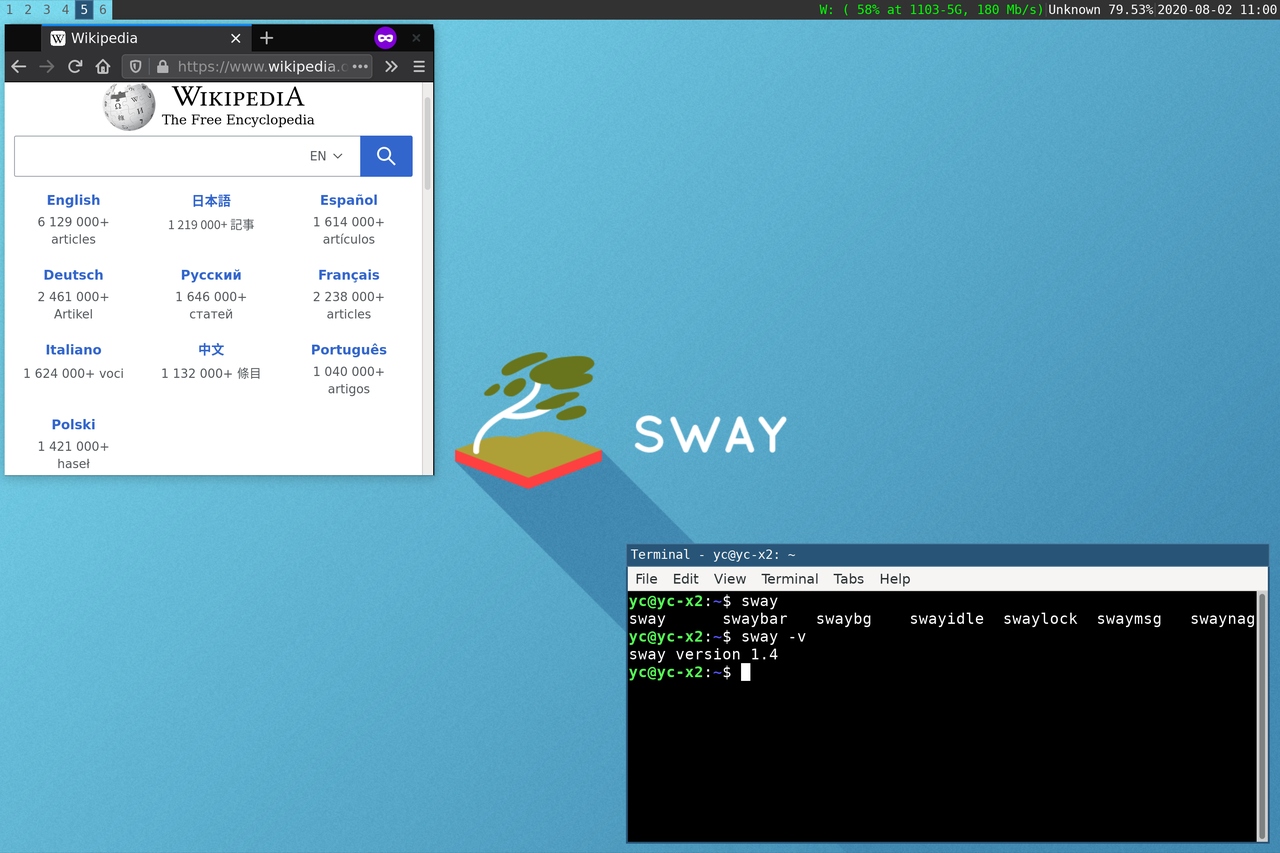Image resolution: width=1280 pixels, height=853 pixels.
Task: Open the Terminal menu in terminal
Action: [x=790, y=579]
